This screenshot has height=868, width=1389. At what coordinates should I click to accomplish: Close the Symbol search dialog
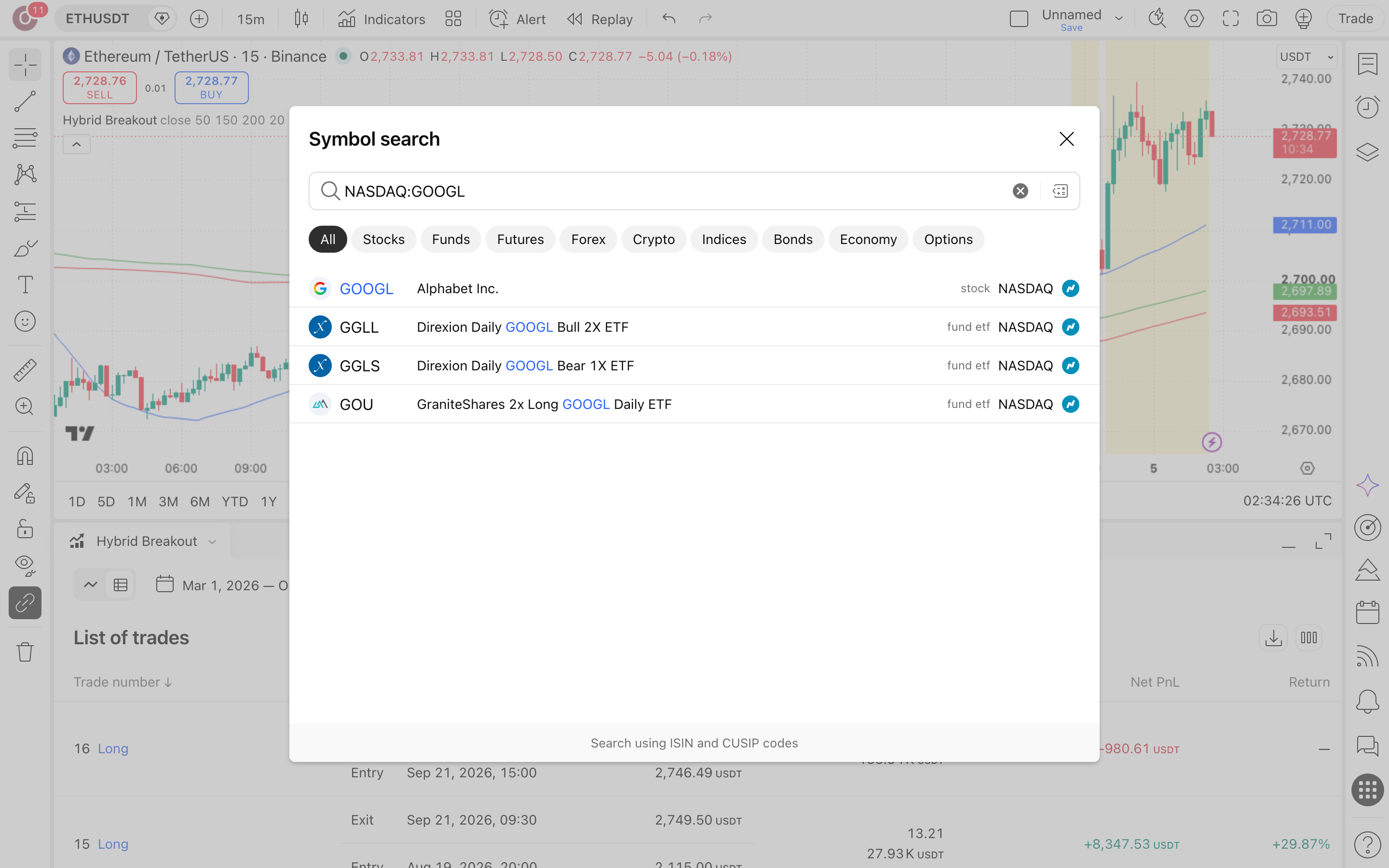(1066, 139)
